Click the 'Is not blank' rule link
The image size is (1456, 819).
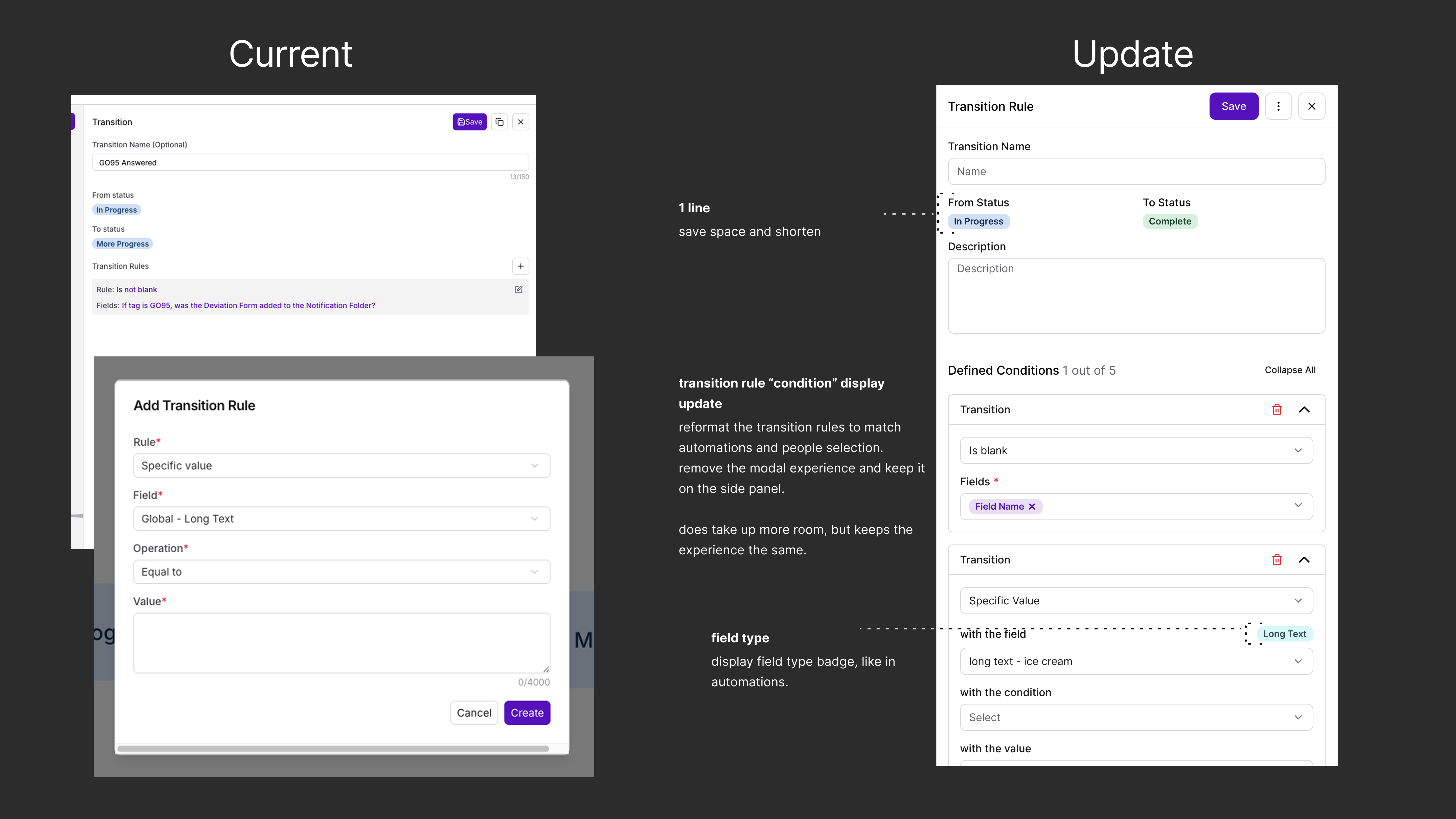[x=137, y=289]
